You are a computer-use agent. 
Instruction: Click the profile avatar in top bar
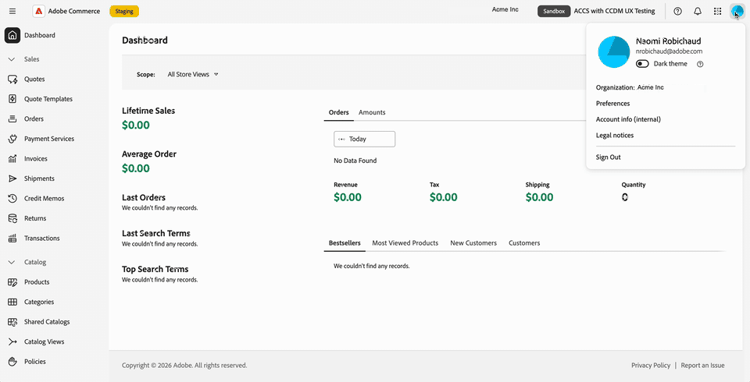(737, 11)
